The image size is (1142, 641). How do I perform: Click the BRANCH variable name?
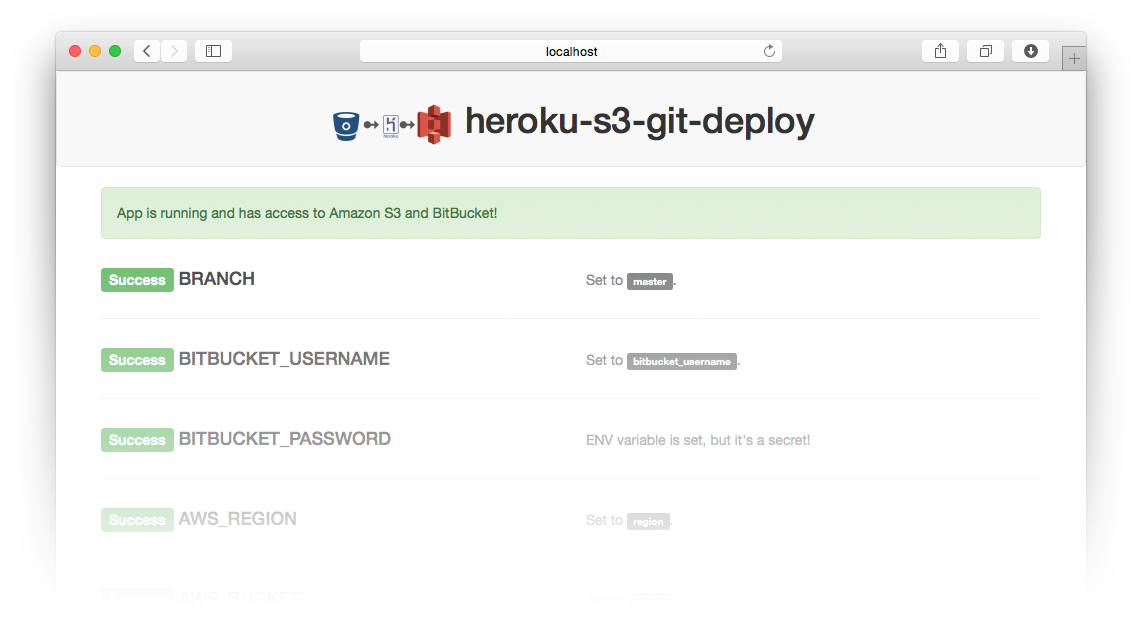pyautogui.click(x=217, y=279)
